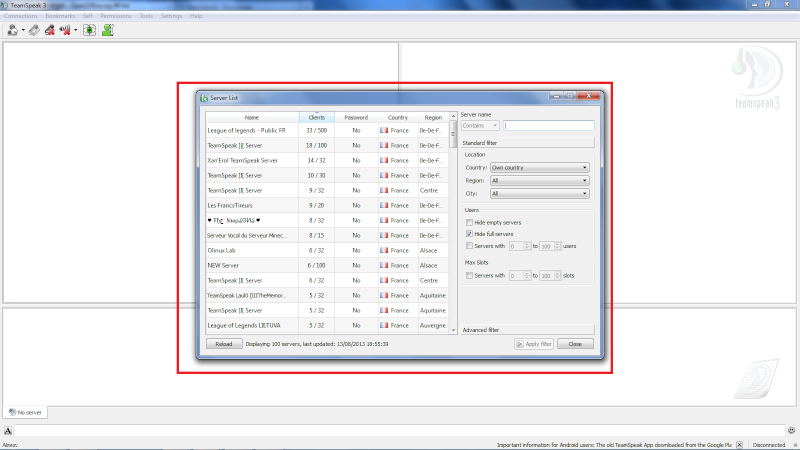
Task: Click France flag in Les FrancsTireurs row
Action: coord(384,206)
